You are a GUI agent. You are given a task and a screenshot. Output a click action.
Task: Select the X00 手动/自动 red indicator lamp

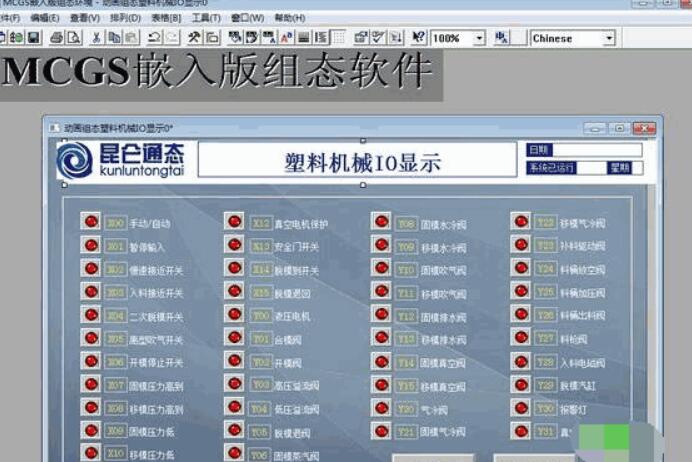pyautogui.click(x=91, y=221)
